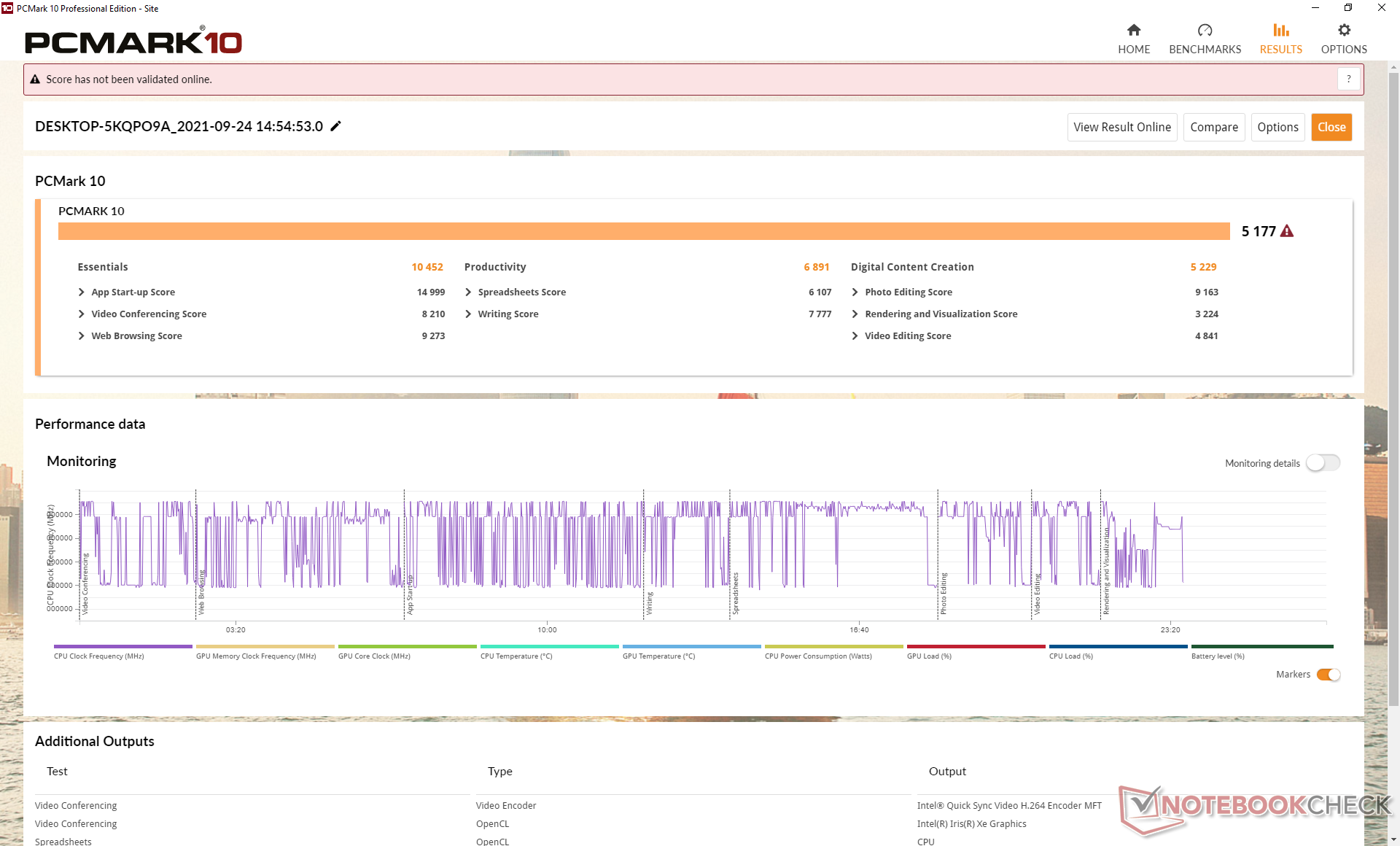This screenshot has height=846, width=1400.
Task: Click the orange Close result button
Action: 1331,127
